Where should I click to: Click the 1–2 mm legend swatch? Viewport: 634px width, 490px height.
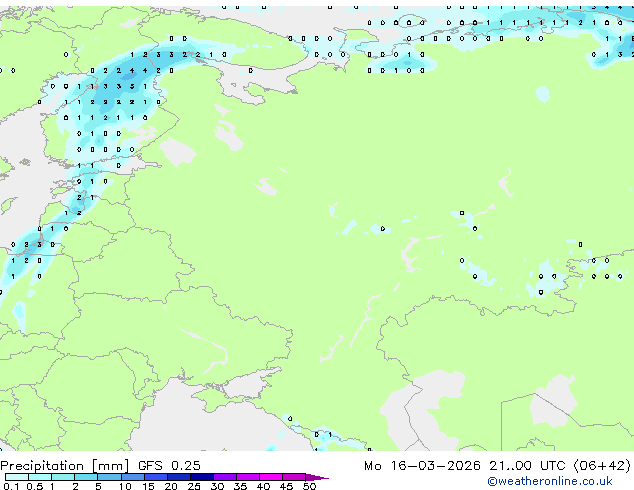(63, 477)
